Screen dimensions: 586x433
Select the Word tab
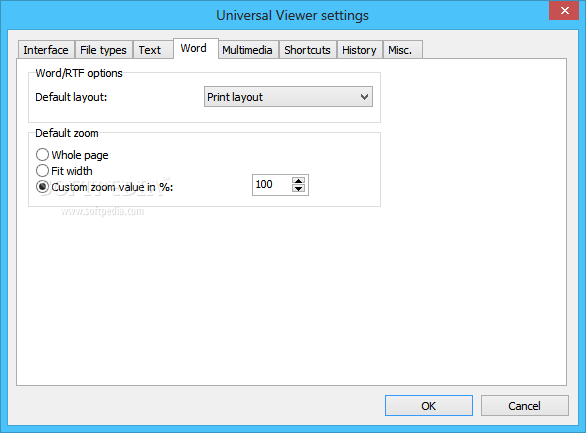pos(195,48)
